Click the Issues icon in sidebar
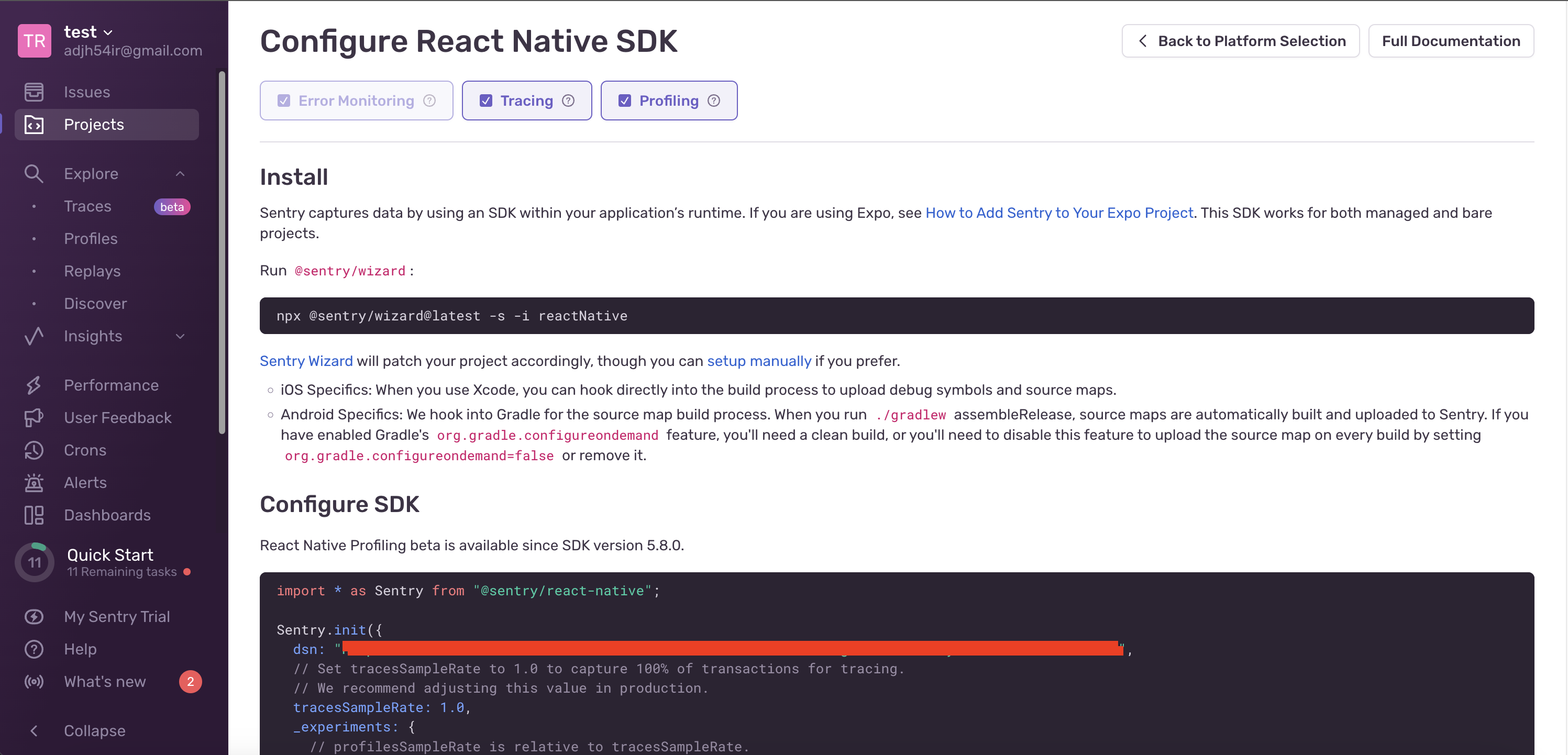Screen dimensions: 1568x755 point(34,92)
